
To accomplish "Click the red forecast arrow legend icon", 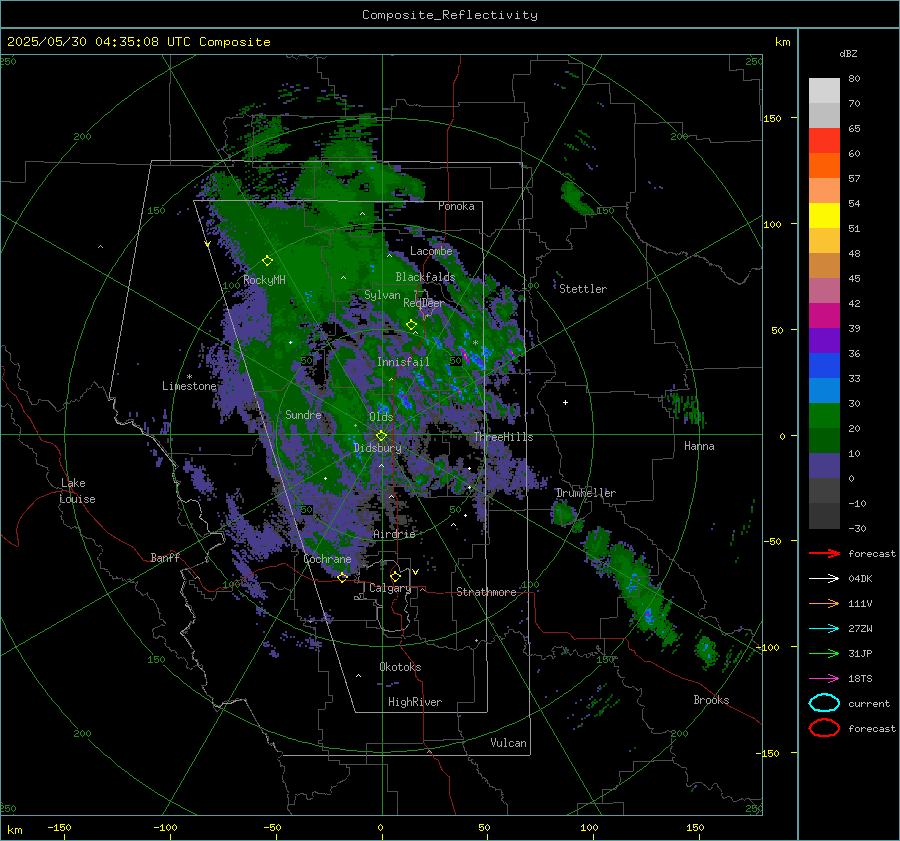I will [x=824, y=553].
